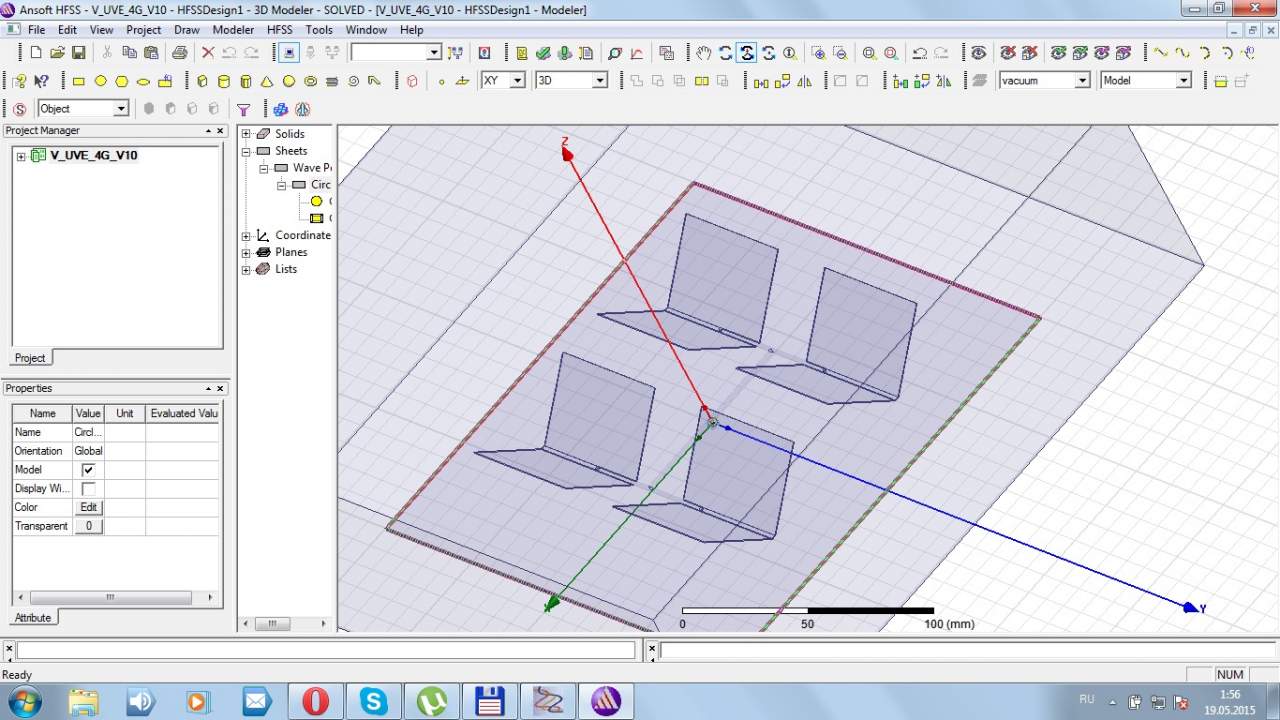Open the Object selection mode dropdown
Screen dimensions: 1280x720
(121, 108)
